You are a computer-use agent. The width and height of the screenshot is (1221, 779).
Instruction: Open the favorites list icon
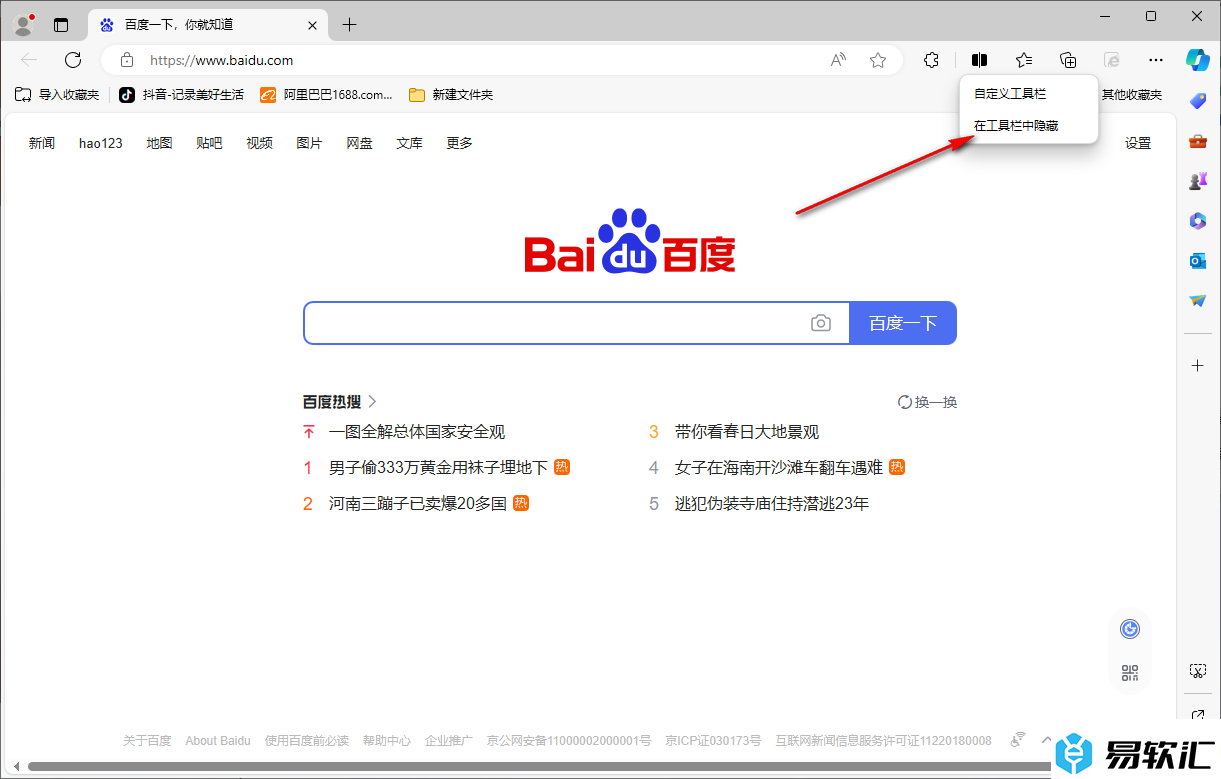click(x=1024, y=60)
